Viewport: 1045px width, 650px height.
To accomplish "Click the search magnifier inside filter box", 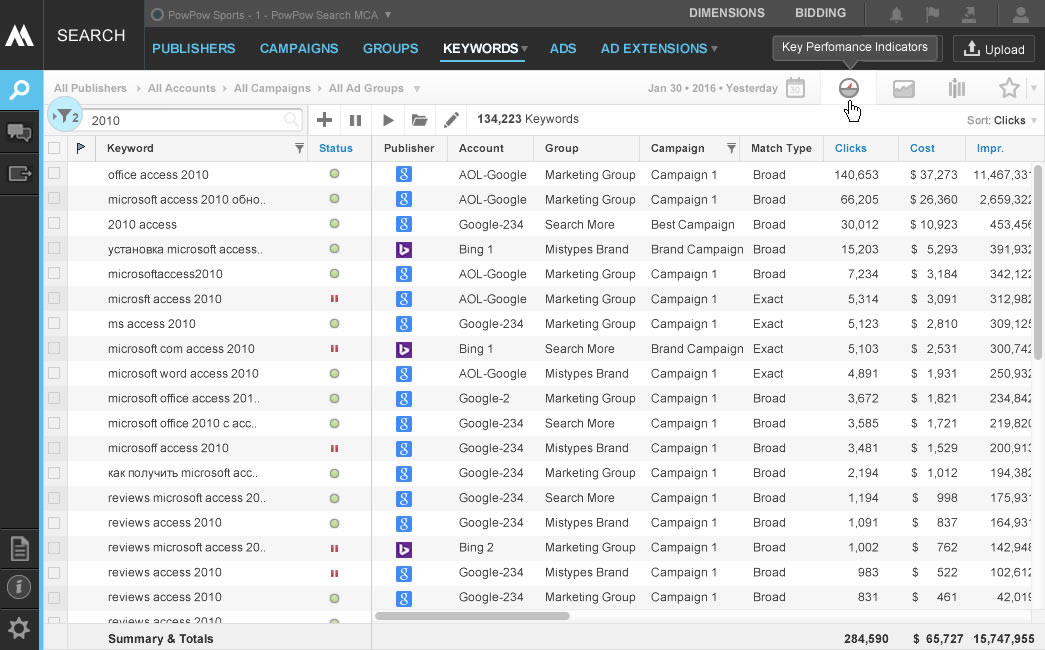I will [291, 120].
